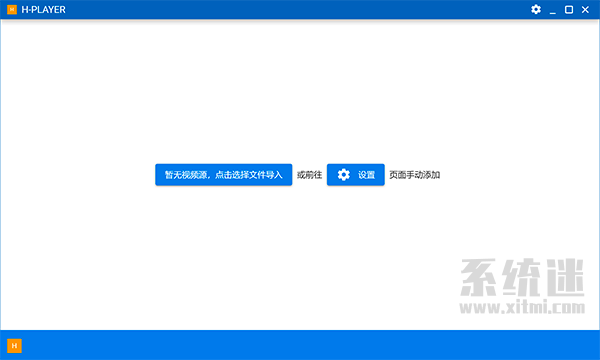This screenshot has height=360, width=600.
Task: Click the empty area of the bottom blue bar
Action: click(x=306, y=345)
